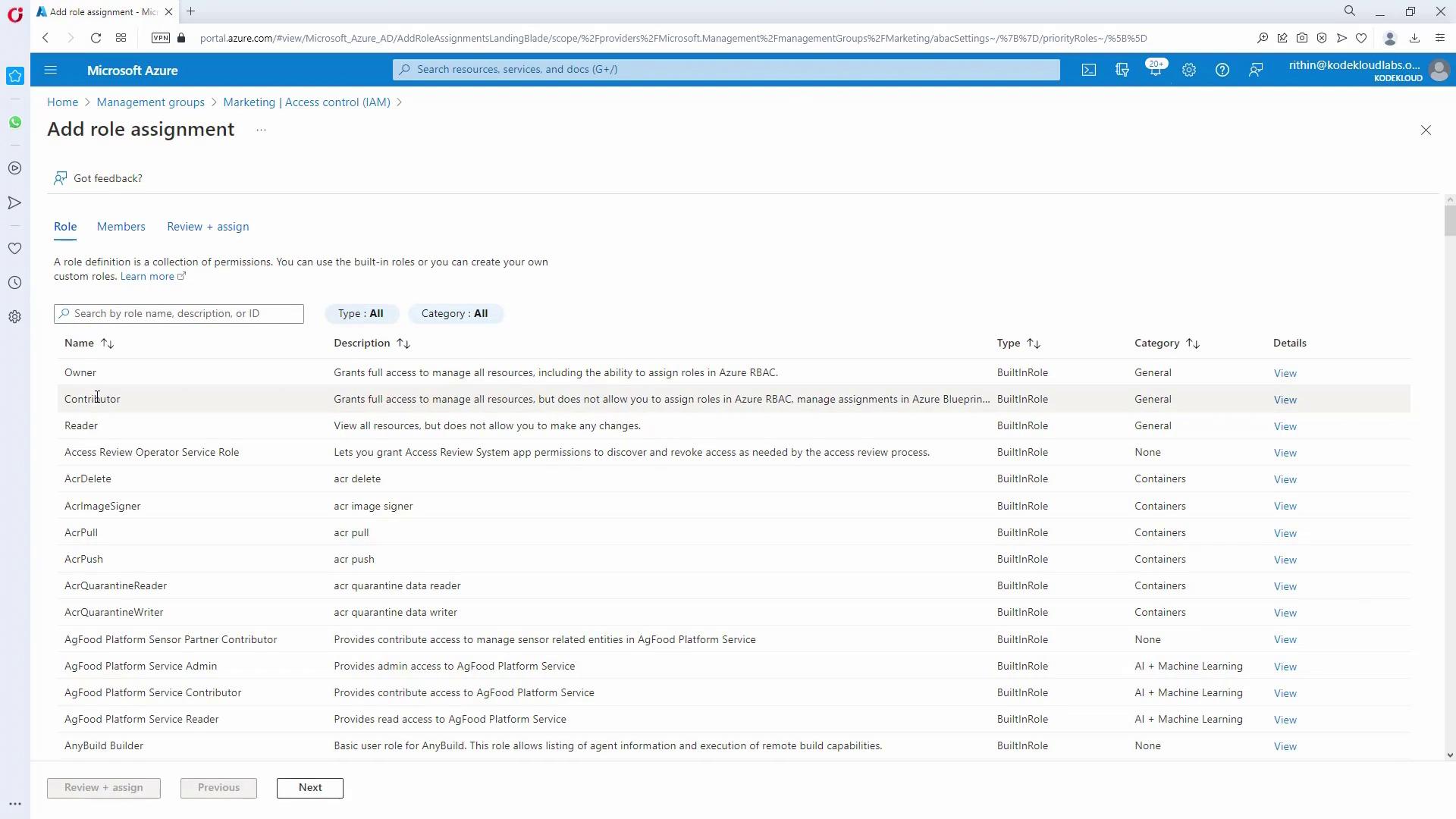
Task: Open the Help question mark icon
Action: (1222, 70)
